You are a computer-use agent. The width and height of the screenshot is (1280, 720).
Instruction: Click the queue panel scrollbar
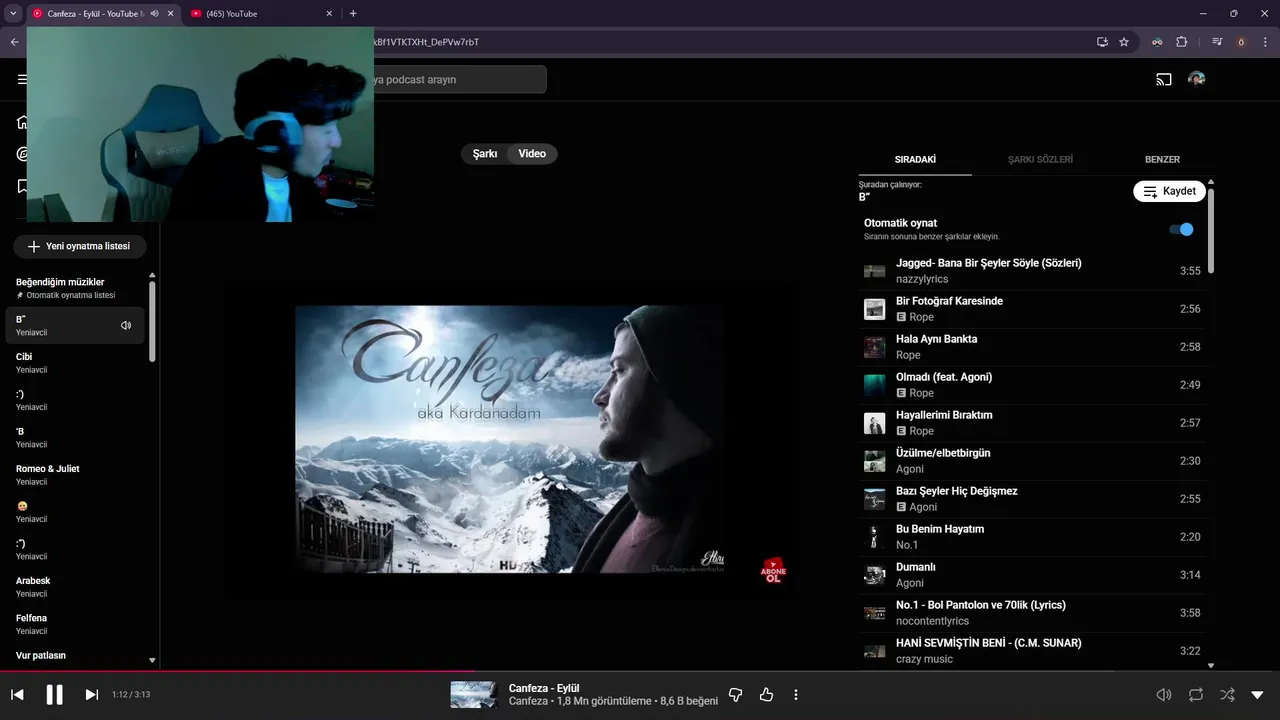point(1211,230)
